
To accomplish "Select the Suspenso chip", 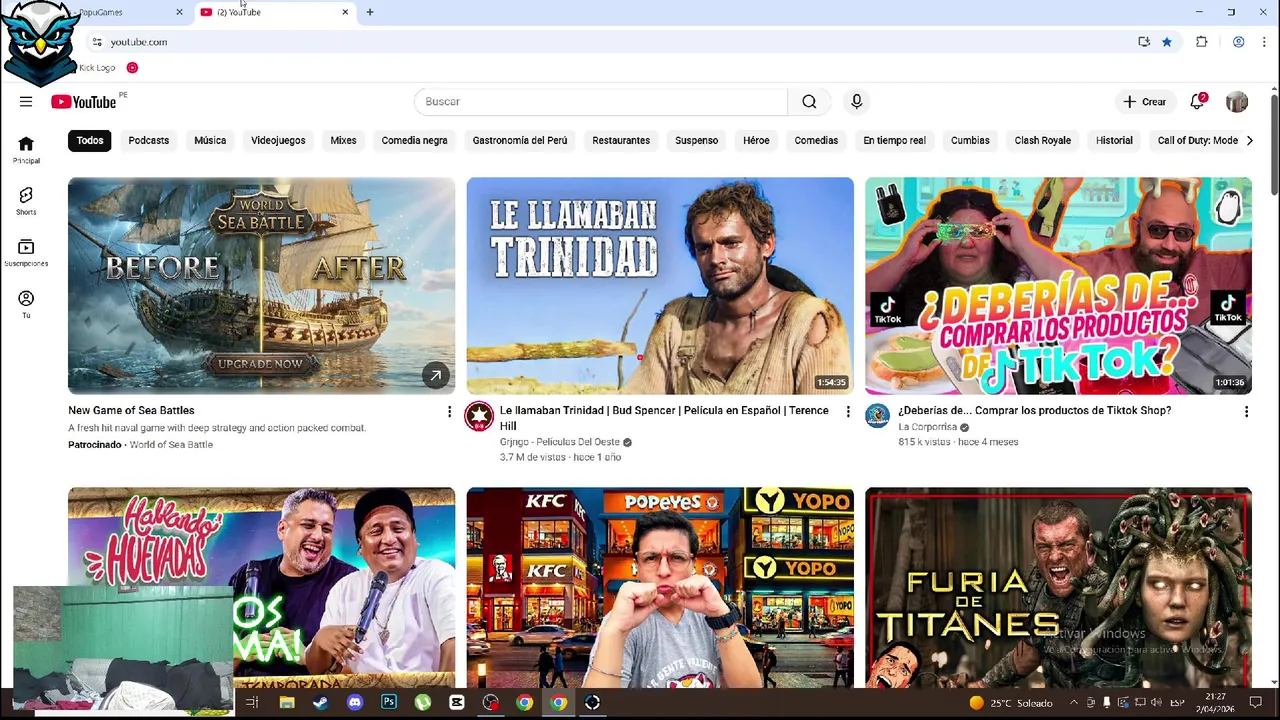I will tap(696, 141).
